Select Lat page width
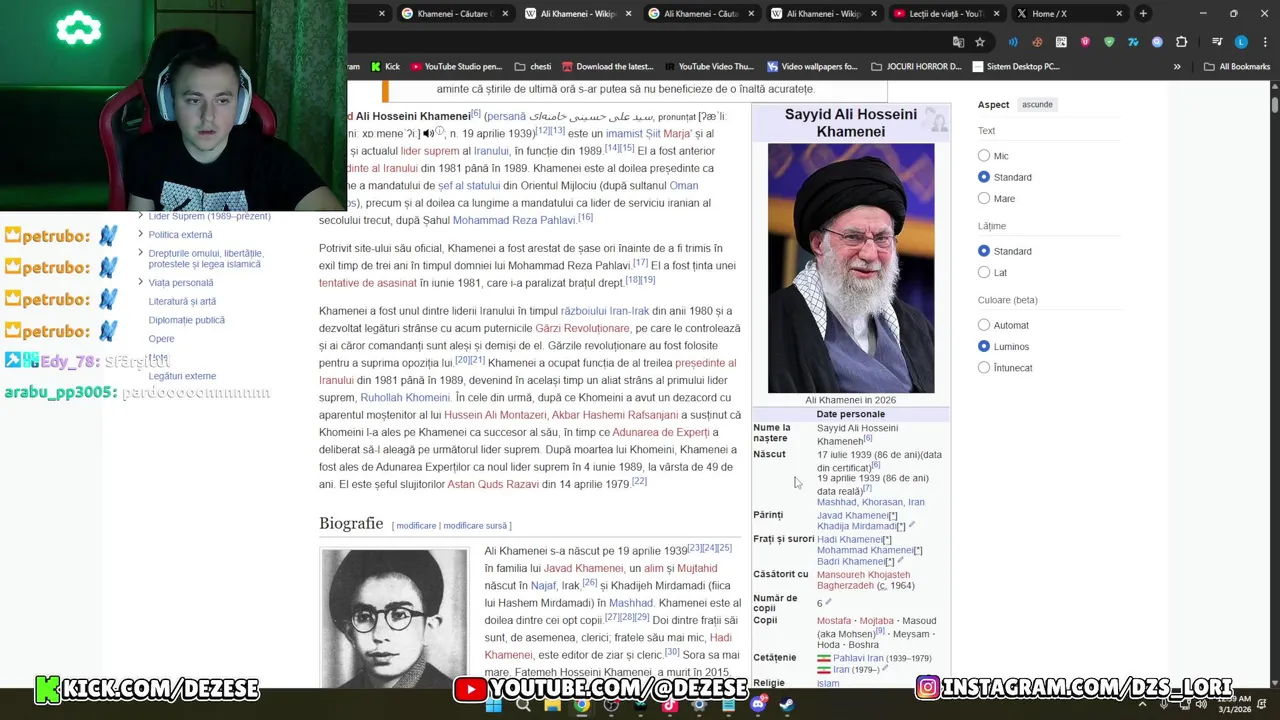 pos(984,272)
